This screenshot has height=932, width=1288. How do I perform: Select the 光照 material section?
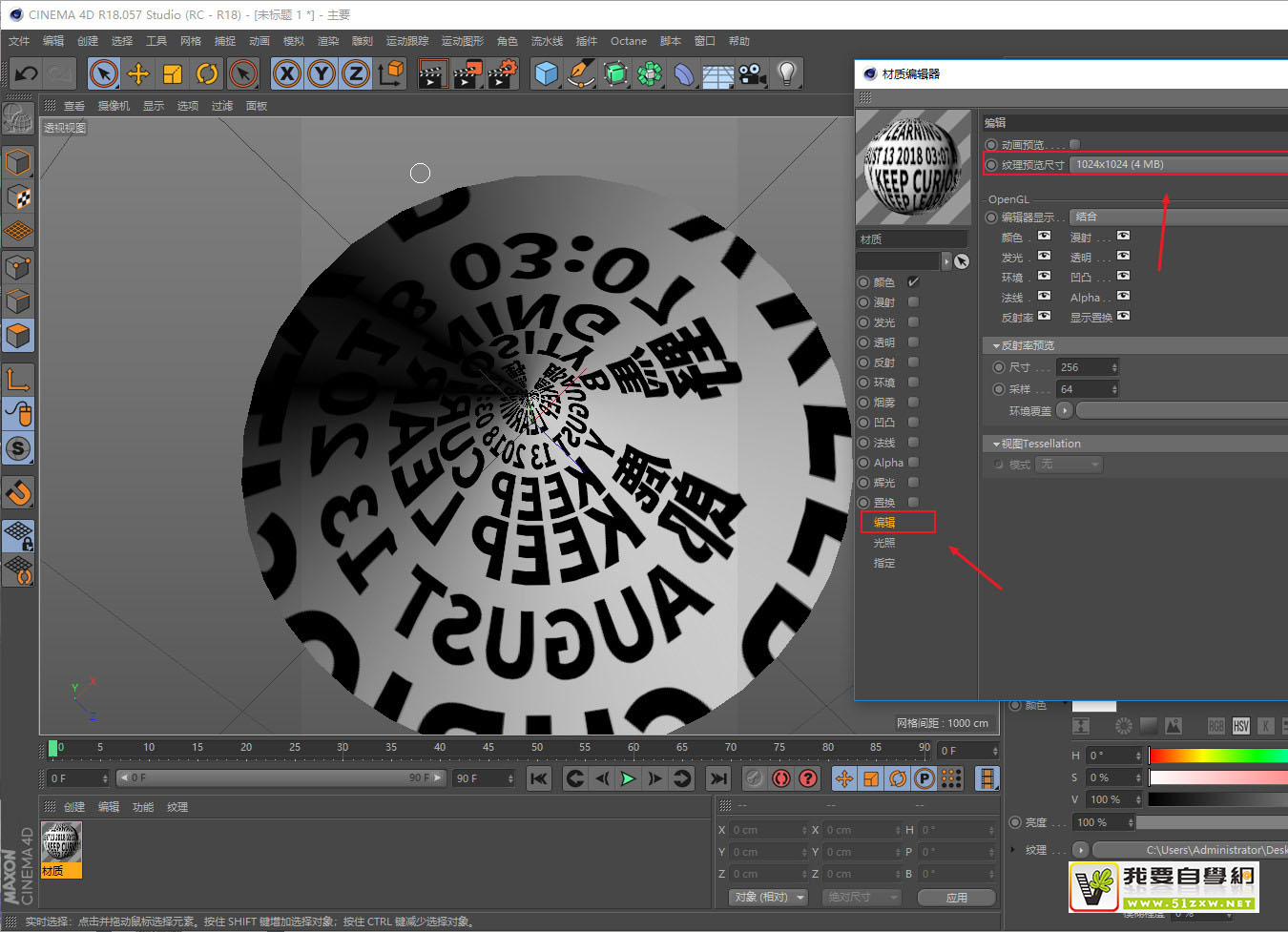click(884, 543)
